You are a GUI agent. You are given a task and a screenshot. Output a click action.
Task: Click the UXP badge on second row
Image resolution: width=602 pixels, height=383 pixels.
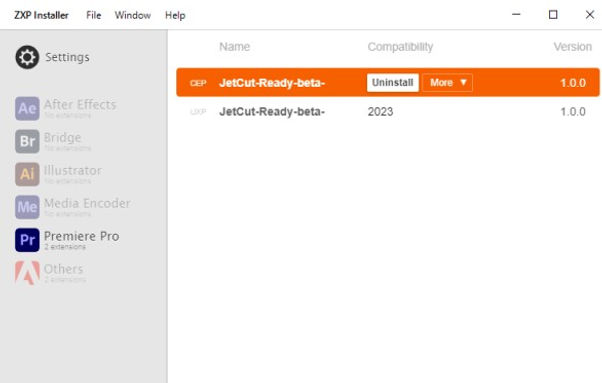[198, 112]
